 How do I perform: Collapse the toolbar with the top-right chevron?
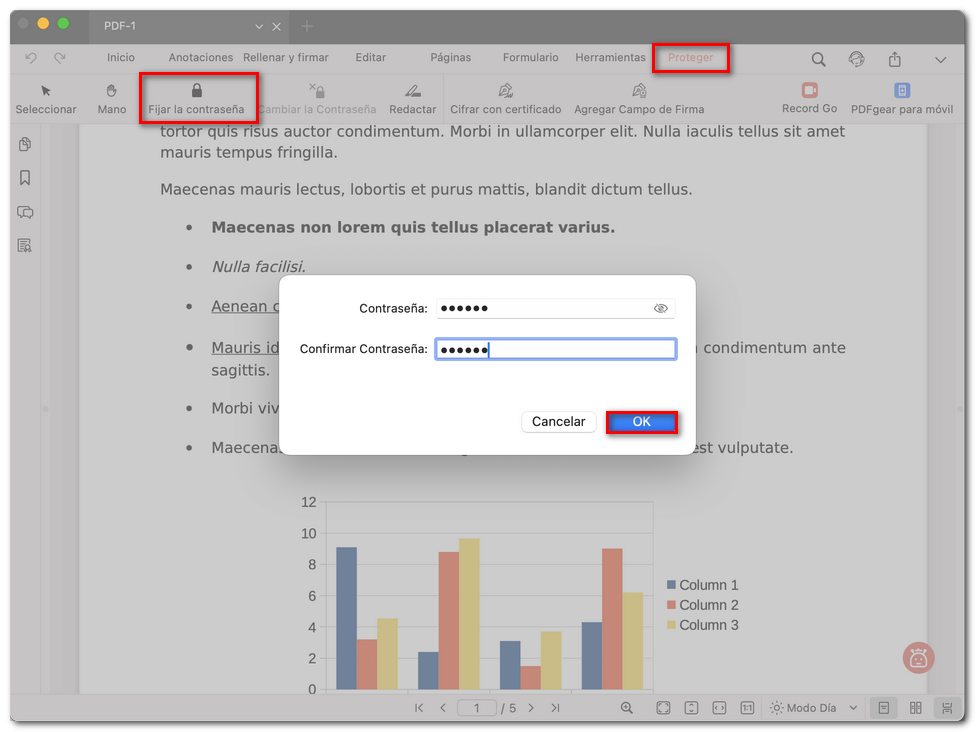click(940, 59)
